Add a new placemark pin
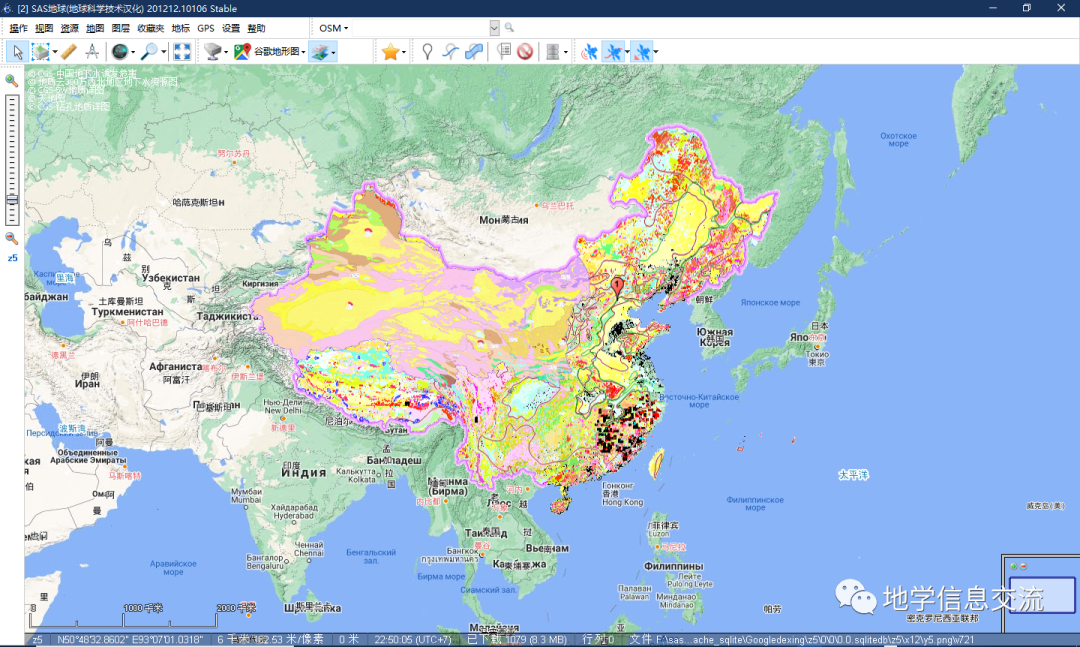Screen dimensions: 1080x647 (427, 52)
